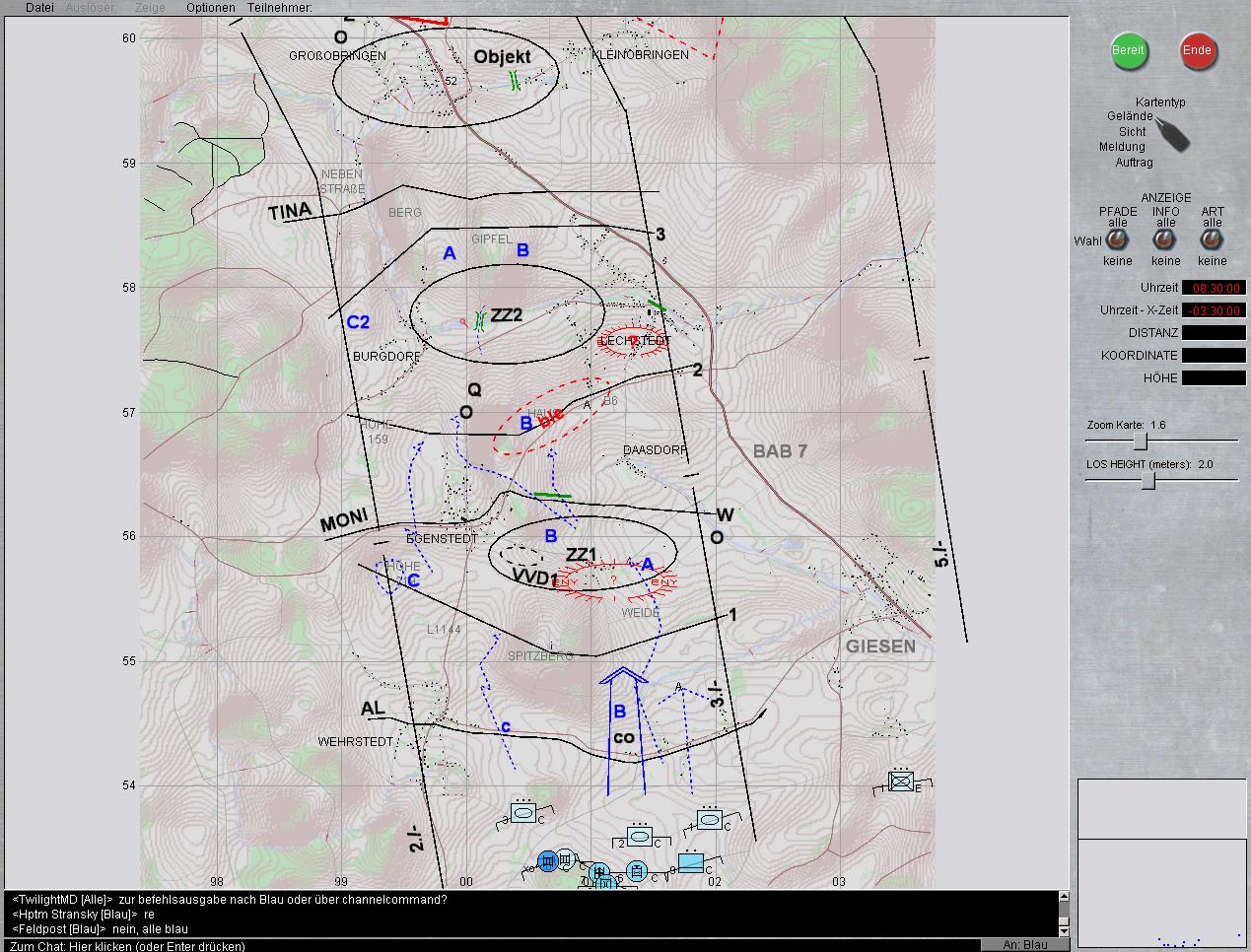Click the LOS HEIGHT slider handle
This screenshot has height=952, width=1251.
coord(1148,480)
